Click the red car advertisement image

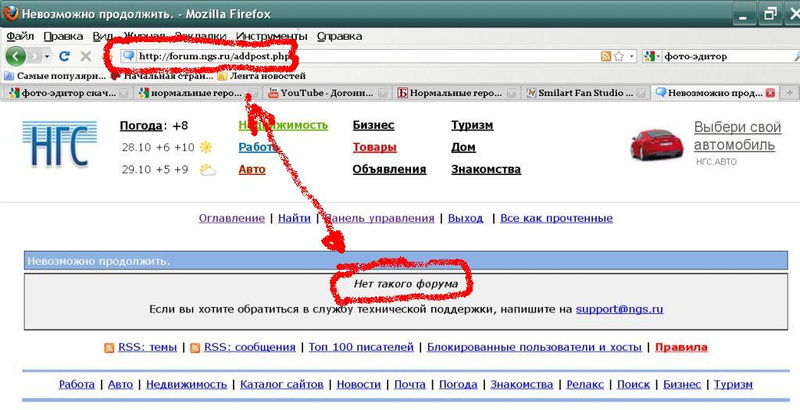coord(657,144)
